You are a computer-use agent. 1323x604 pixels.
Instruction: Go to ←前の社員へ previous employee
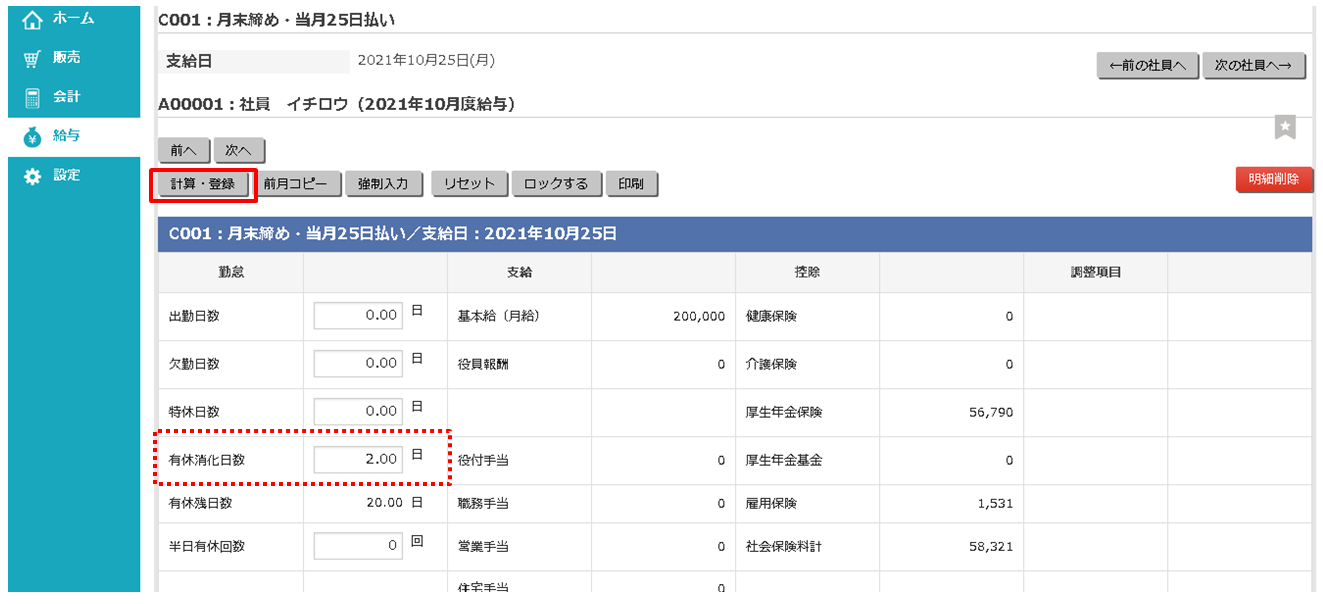1147,65
